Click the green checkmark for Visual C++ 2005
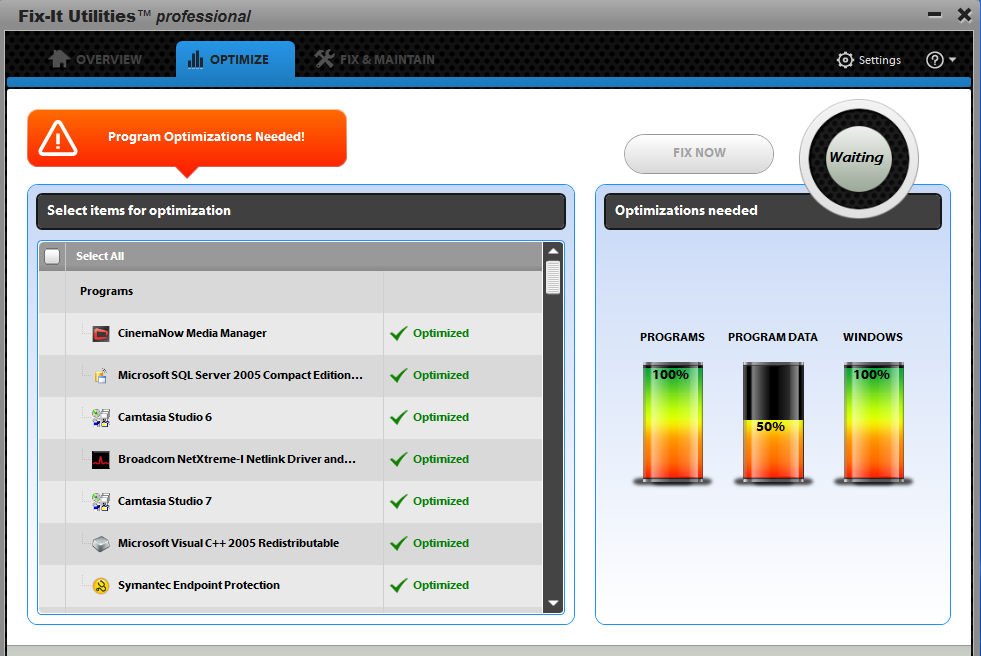This screenshot has height=656, width=981. (x=399, y=543)
